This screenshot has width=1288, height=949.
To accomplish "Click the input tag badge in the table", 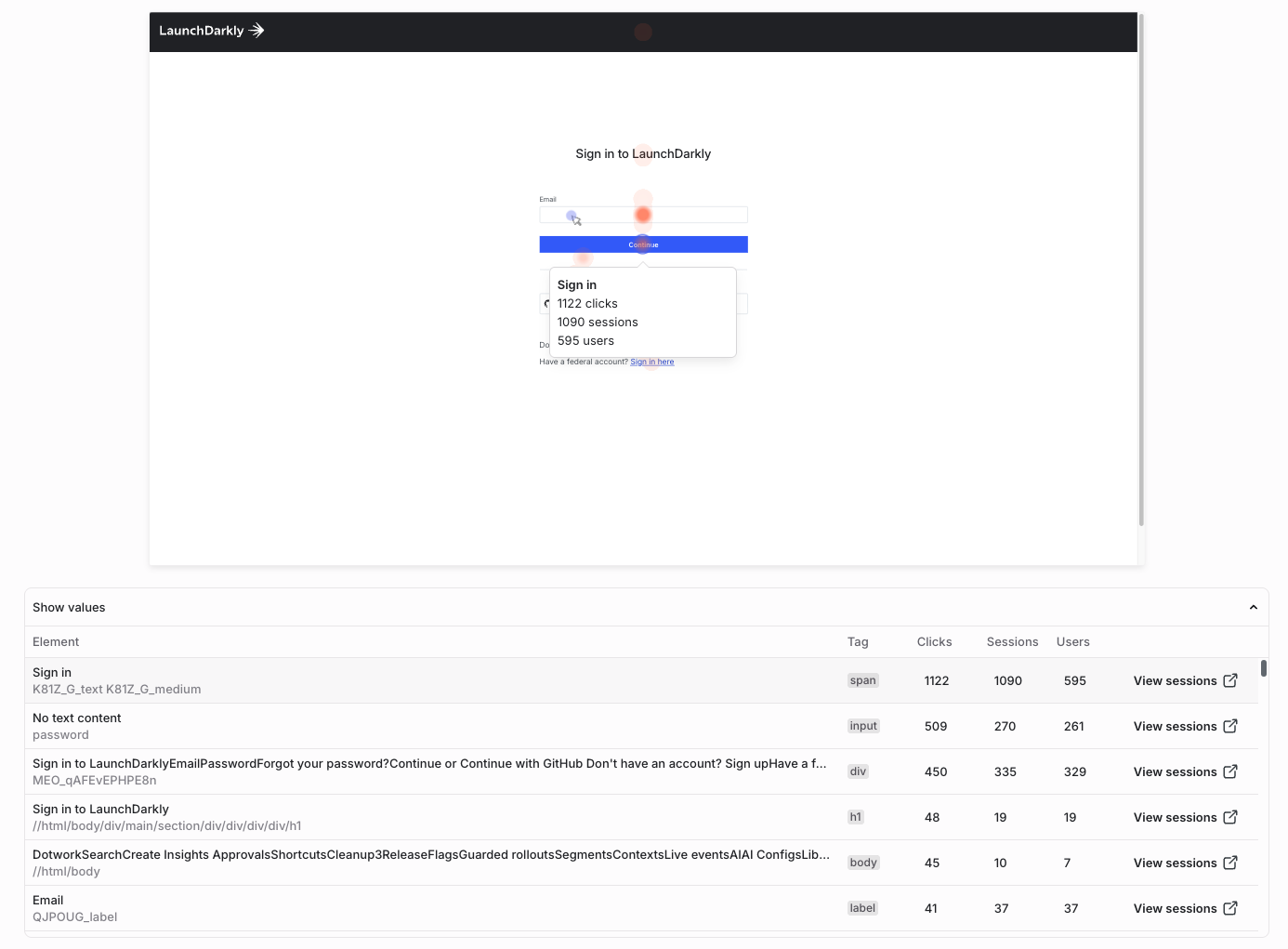I will point(862,726).
